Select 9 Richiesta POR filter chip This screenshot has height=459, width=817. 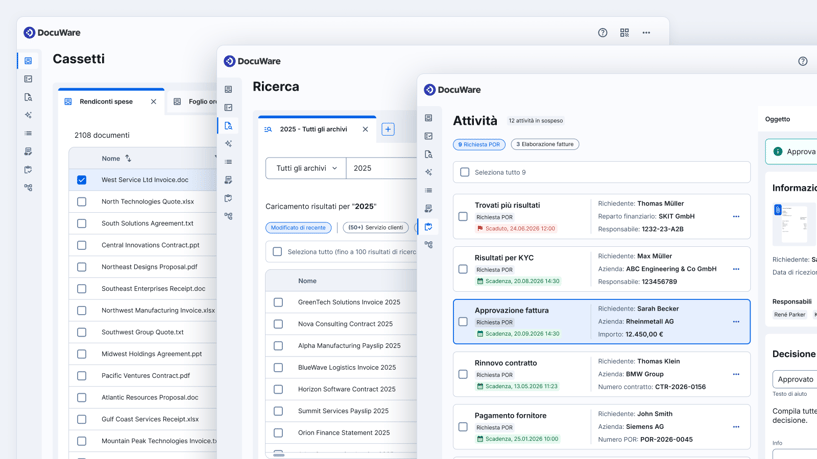click(x=479, y=144)
